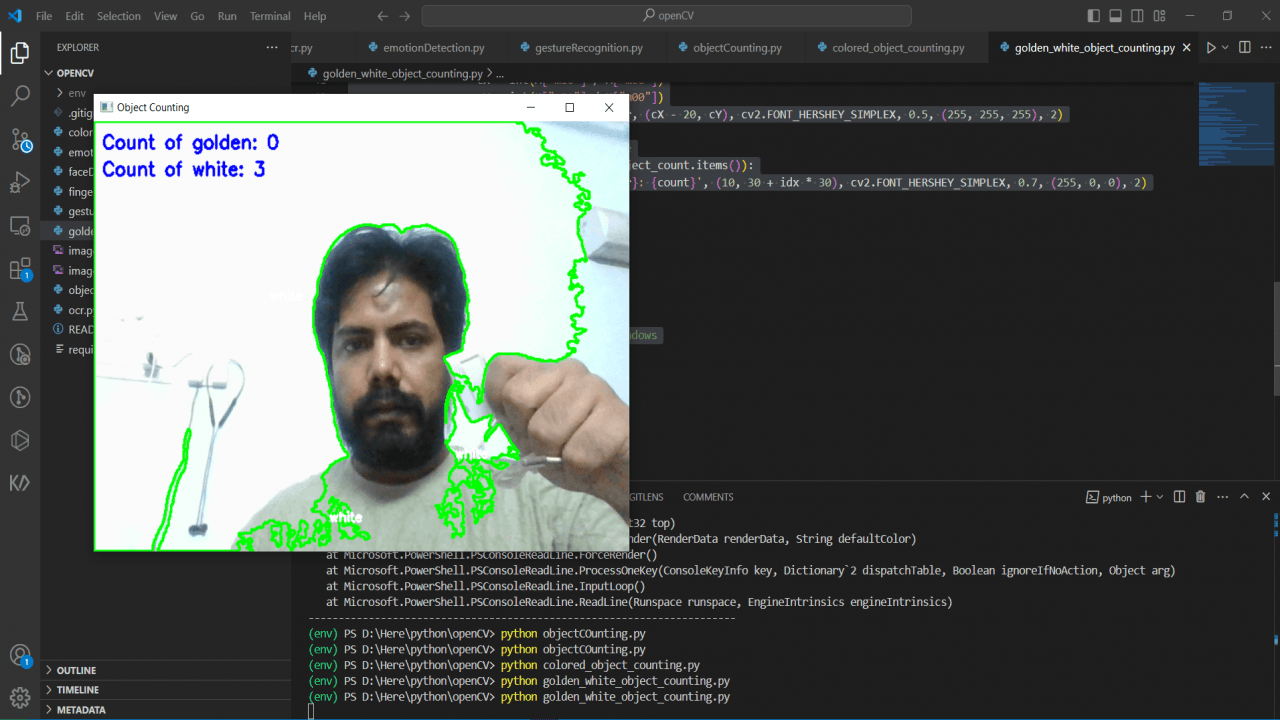1280x720 pixels.
Task: Open Run and Debug view
Action: point(20,183)
